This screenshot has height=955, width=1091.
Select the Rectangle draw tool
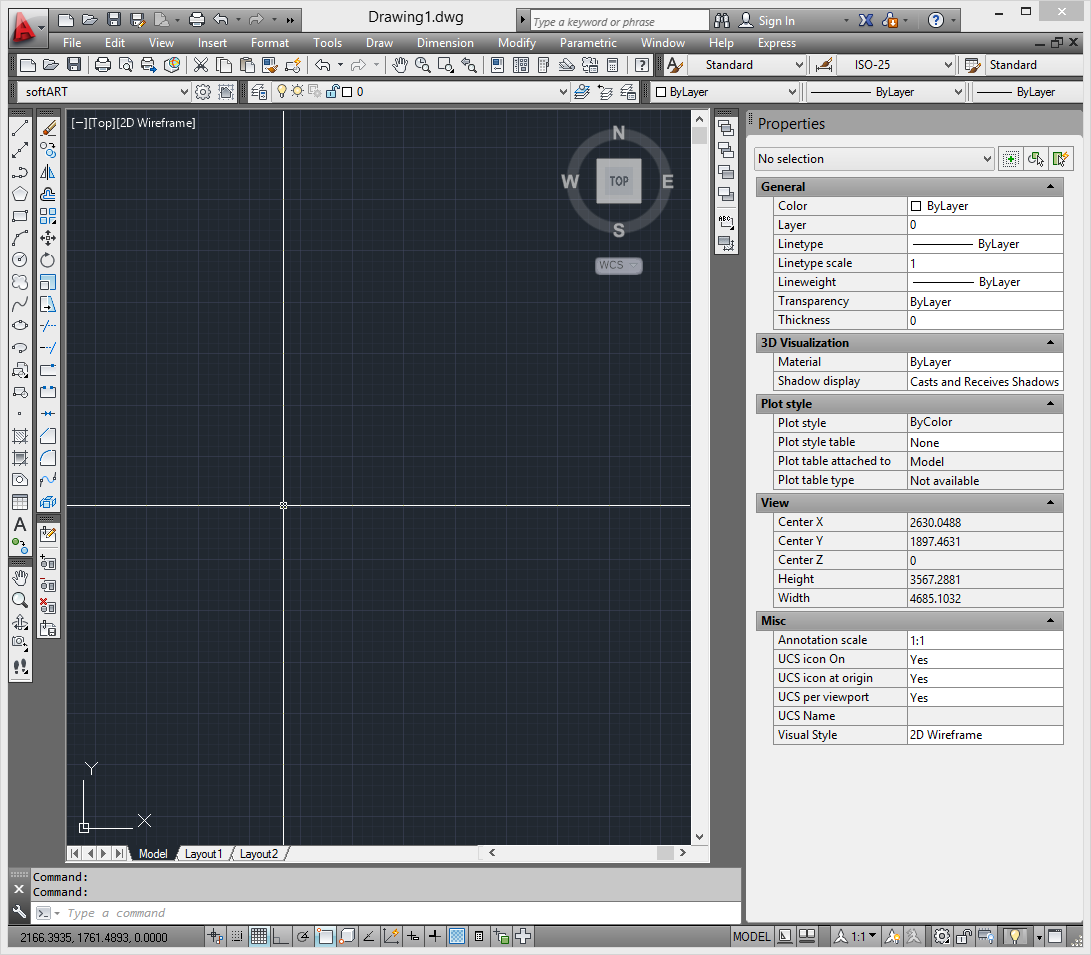pos(20,216)
